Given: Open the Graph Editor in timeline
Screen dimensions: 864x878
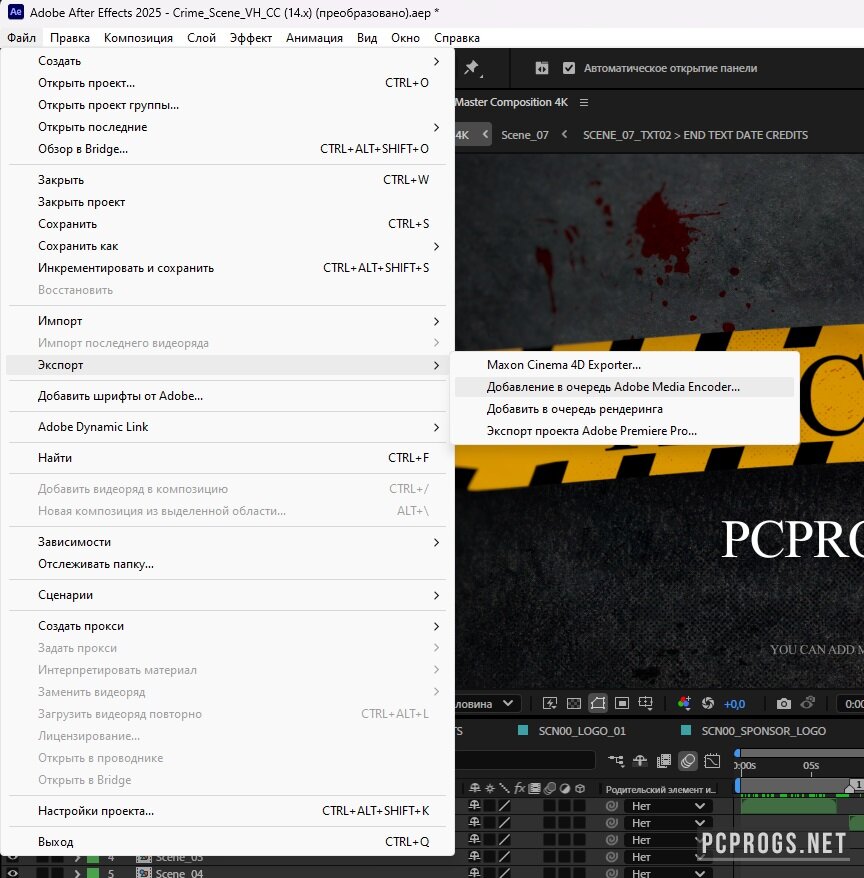Looking at the screenshot, I should tap(712, 761).
